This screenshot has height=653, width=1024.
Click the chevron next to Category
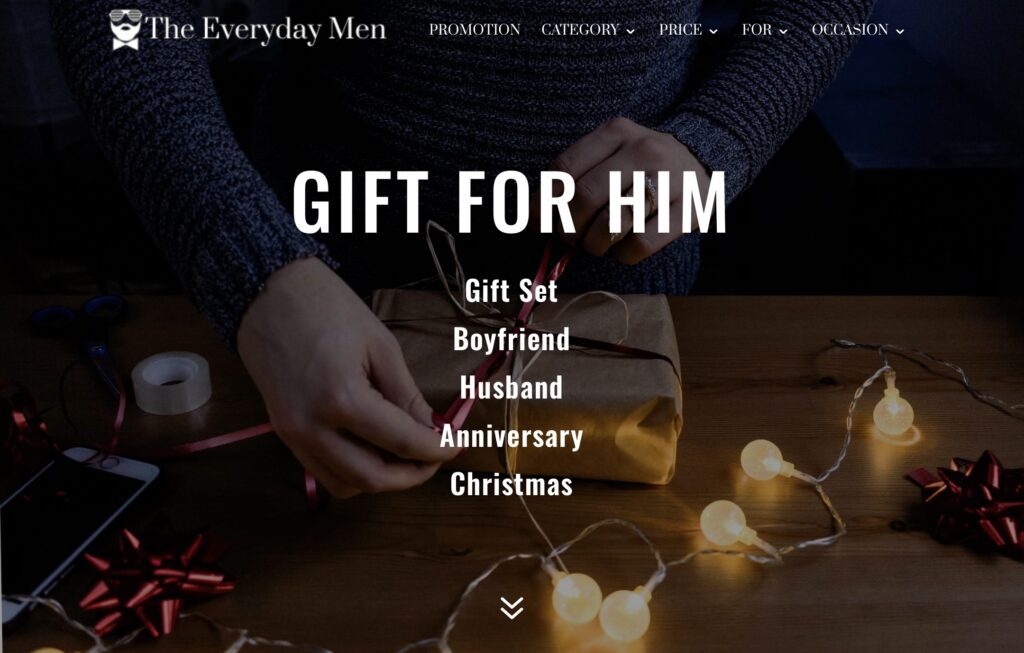630,31
